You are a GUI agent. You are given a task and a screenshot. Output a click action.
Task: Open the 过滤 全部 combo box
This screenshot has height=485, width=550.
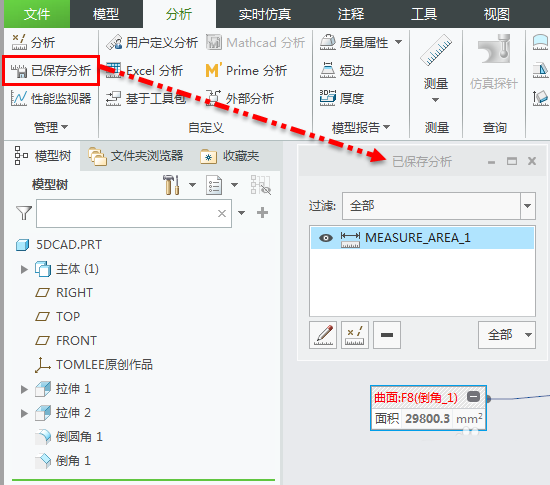(x=438, y=206)
